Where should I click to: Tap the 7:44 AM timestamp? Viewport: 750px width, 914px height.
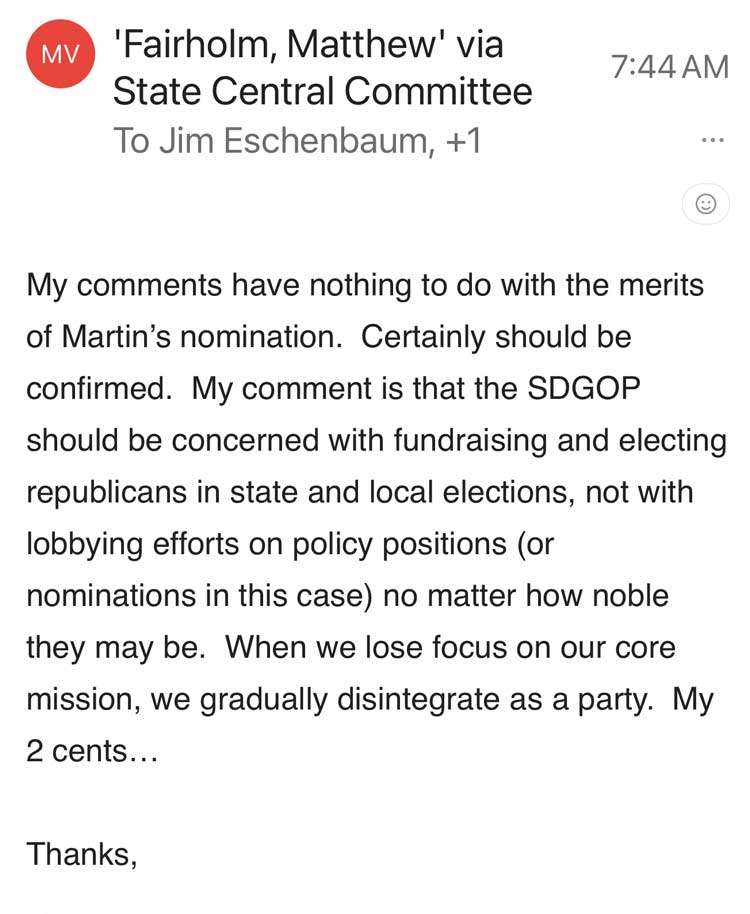(670, 66)
